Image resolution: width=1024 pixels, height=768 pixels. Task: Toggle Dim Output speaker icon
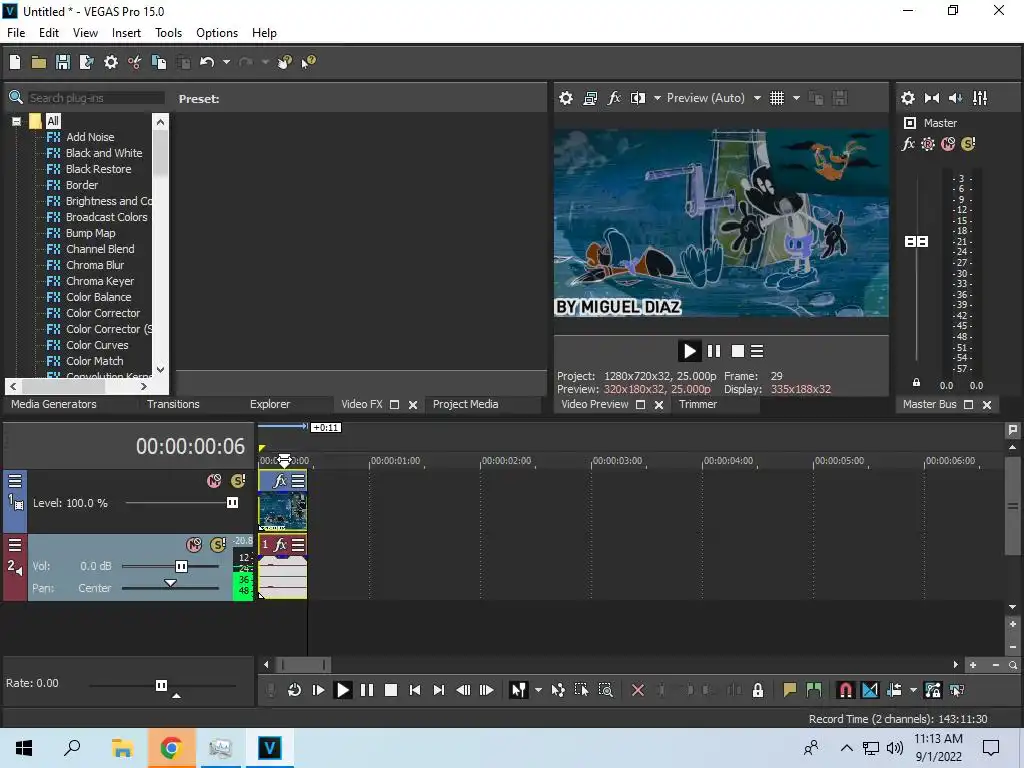[x=955, y=98]
